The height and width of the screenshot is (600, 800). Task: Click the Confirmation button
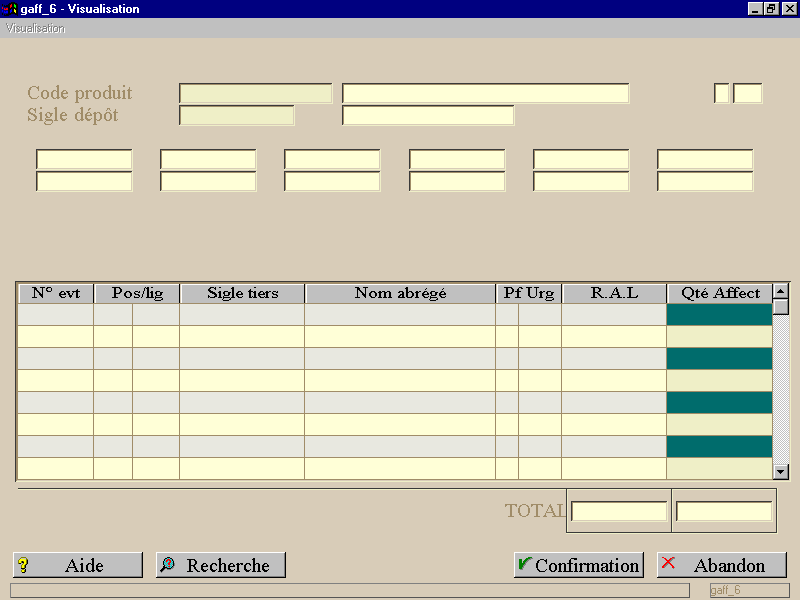579,565
